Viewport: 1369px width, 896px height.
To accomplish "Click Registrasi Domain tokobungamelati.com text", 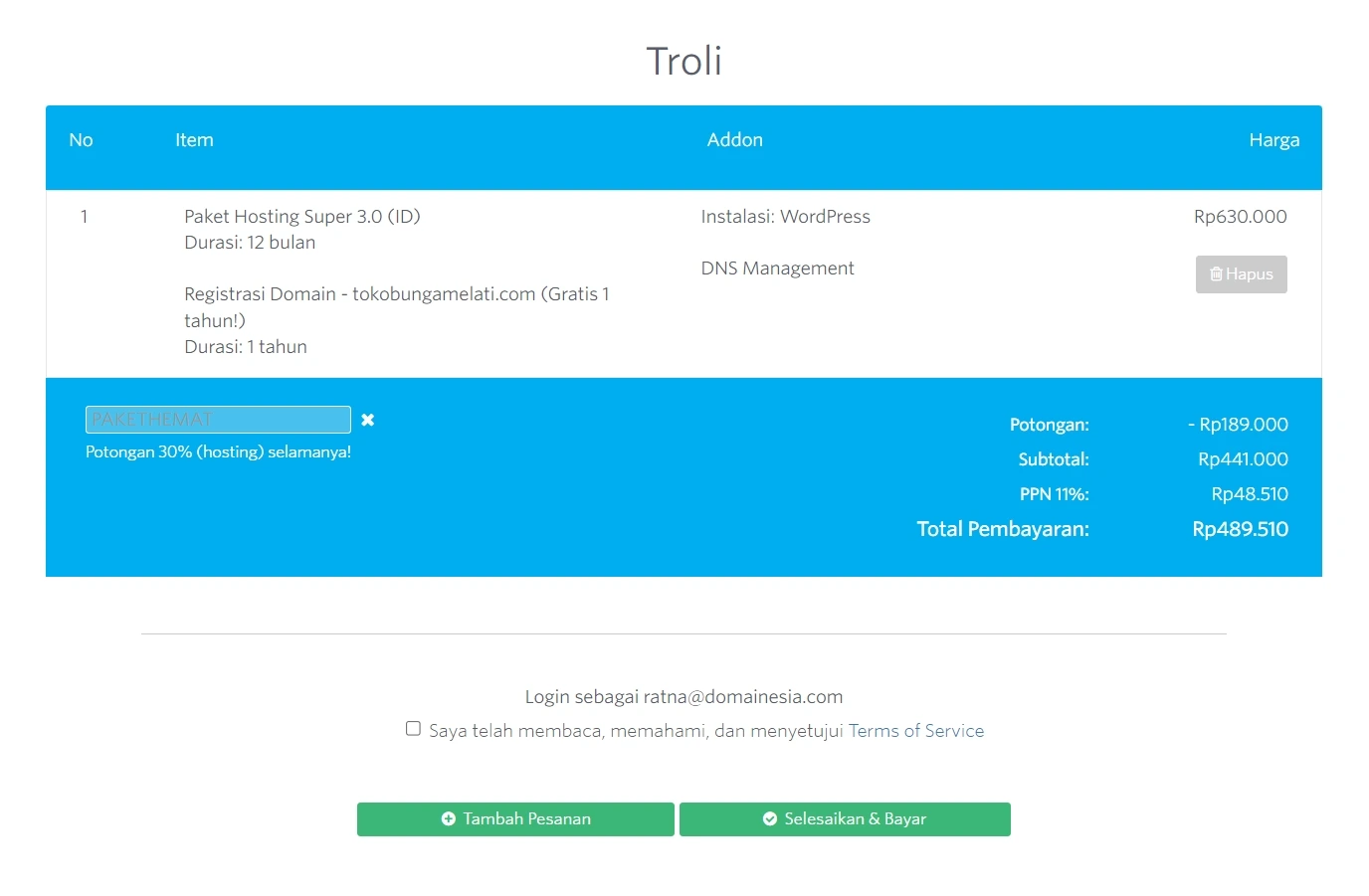I will [x=397, y=307].
